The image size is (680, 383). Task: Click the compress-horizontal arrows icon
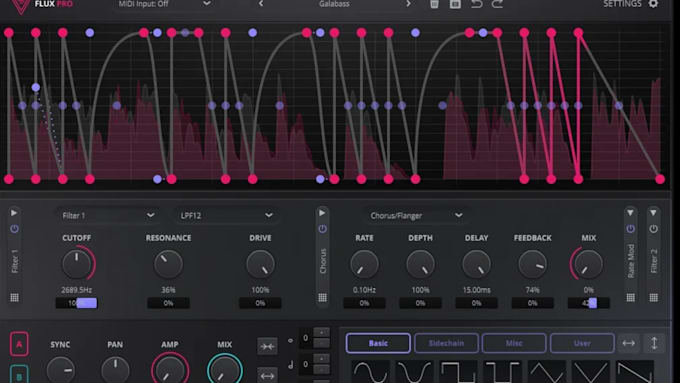267,346
